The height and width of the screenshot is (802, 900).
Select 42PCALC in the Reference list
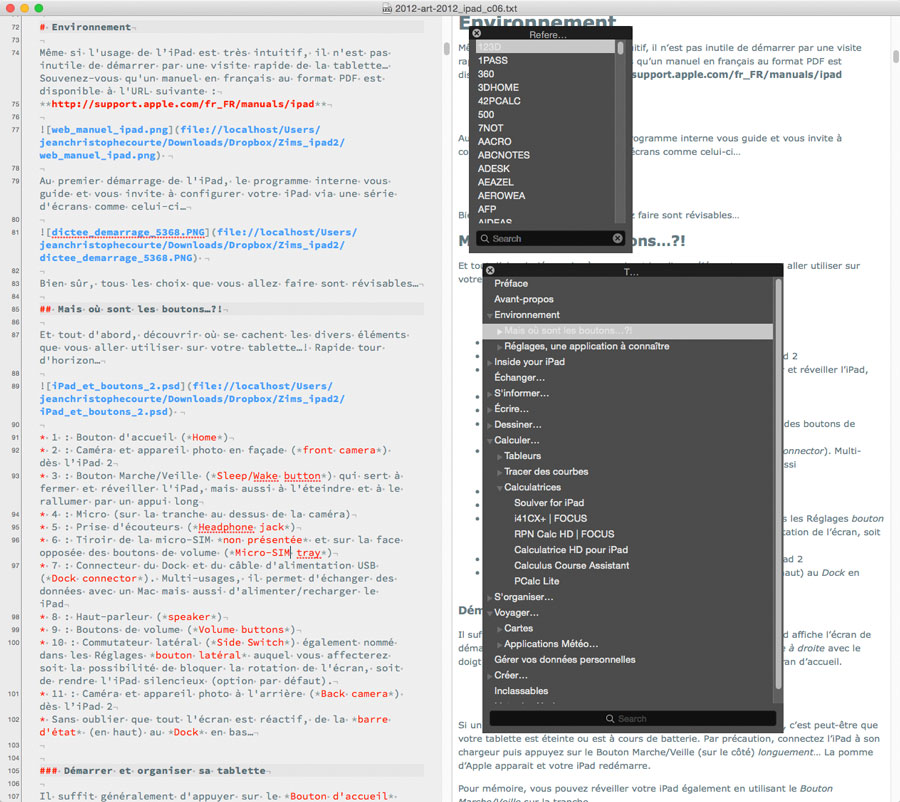click(499, 101)
